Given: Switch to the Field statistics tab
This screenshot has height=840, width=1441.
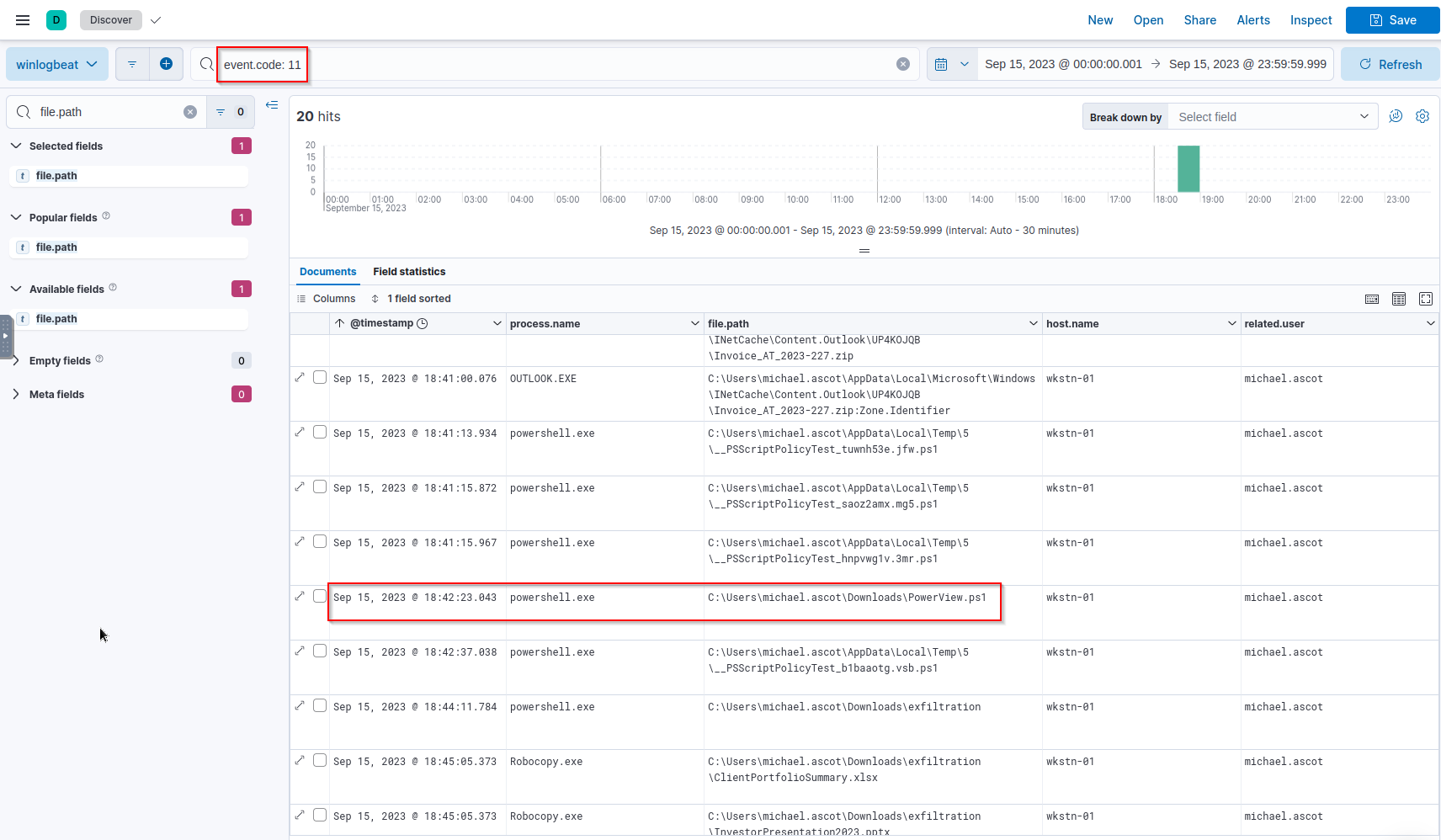Looking at the screenshot, I should tap(409, 271).
